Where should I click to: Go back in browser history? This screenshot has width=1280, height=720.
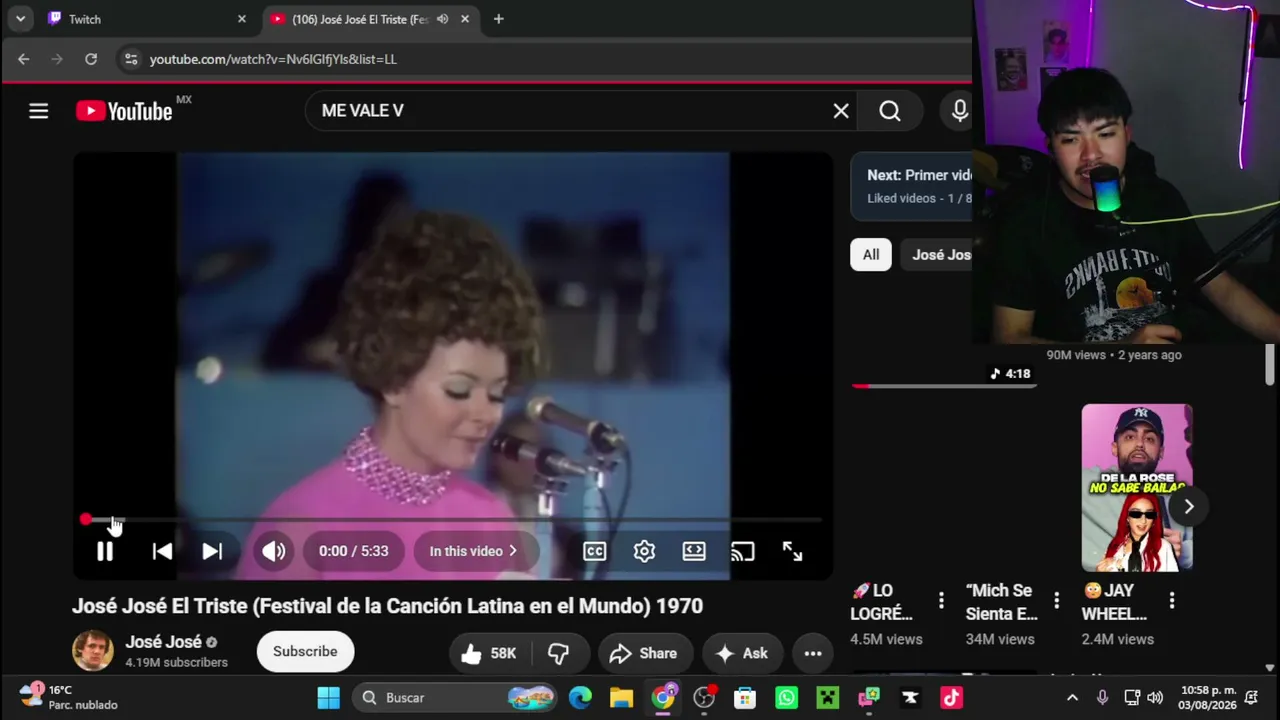tap(23, 59)
